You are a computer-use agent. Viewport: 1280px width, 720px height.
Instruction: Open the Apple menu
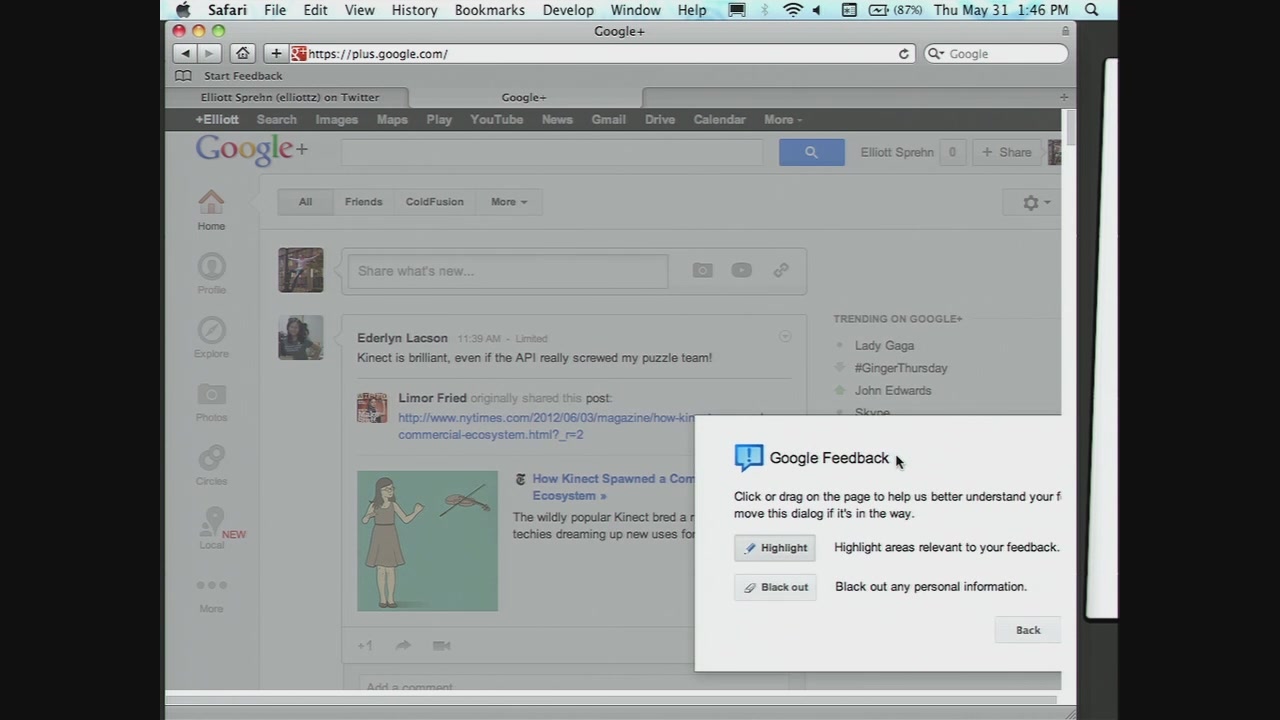pos(183,10)
